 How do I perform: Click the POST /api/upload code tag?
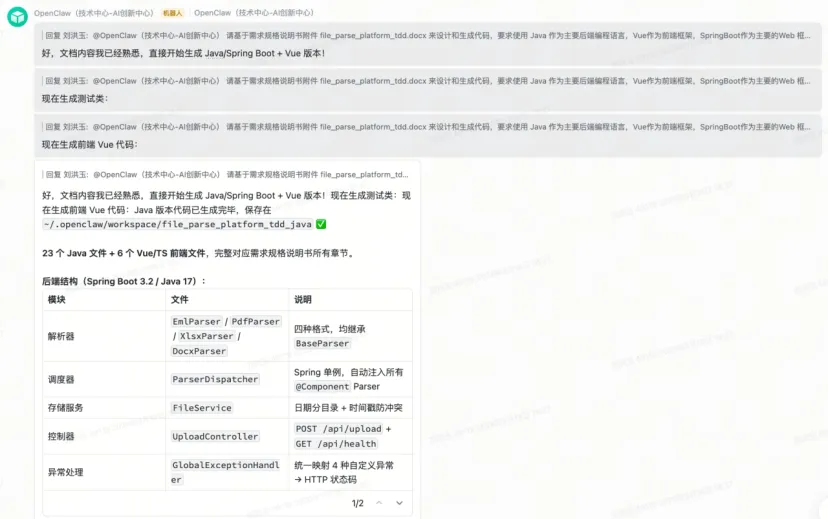pyautogui.click(x=338, y=429)
